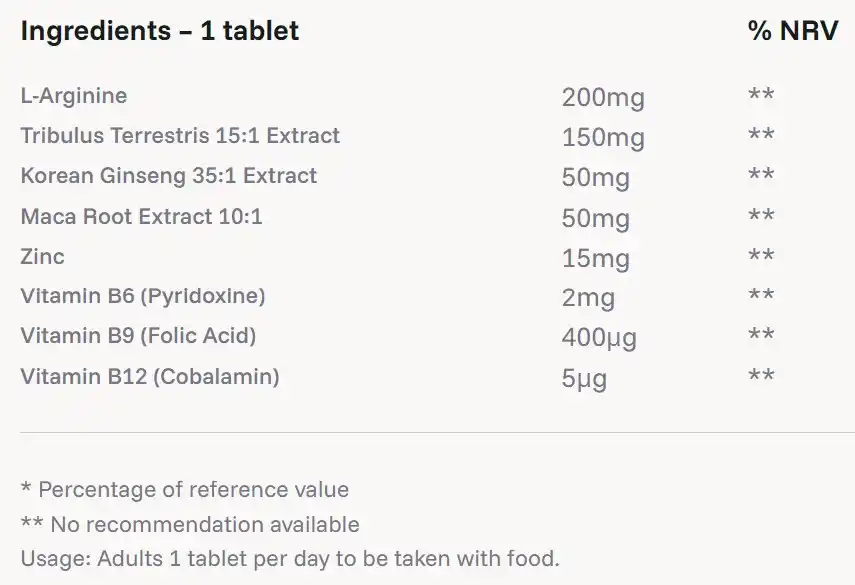Select the 15mg amount for Zinc
This screenshot has height=585, width=855.
(x=596, y=259)
